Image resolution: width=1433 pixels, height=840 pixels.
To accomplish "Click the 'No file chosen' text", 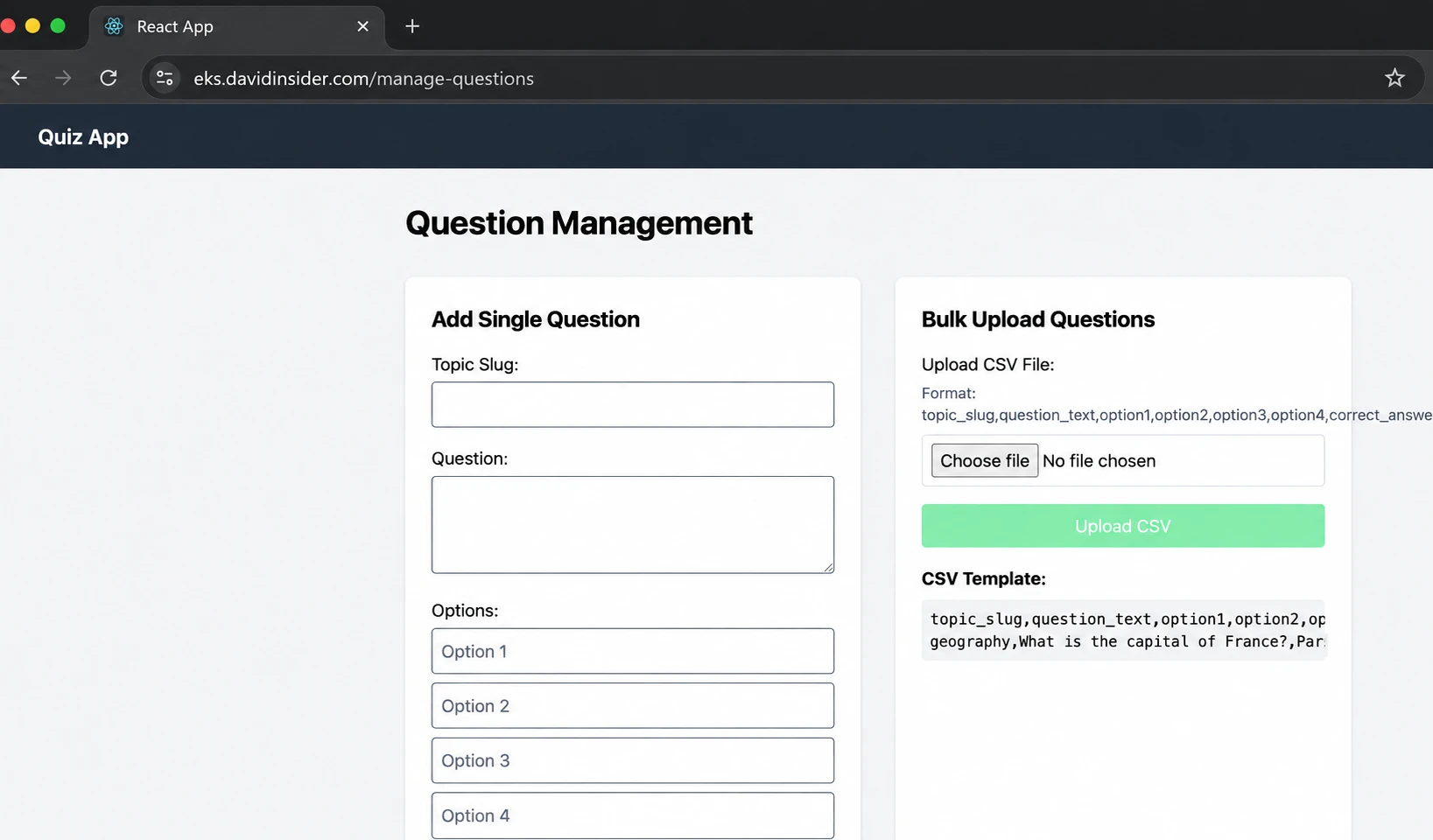I will [1099, 461].
